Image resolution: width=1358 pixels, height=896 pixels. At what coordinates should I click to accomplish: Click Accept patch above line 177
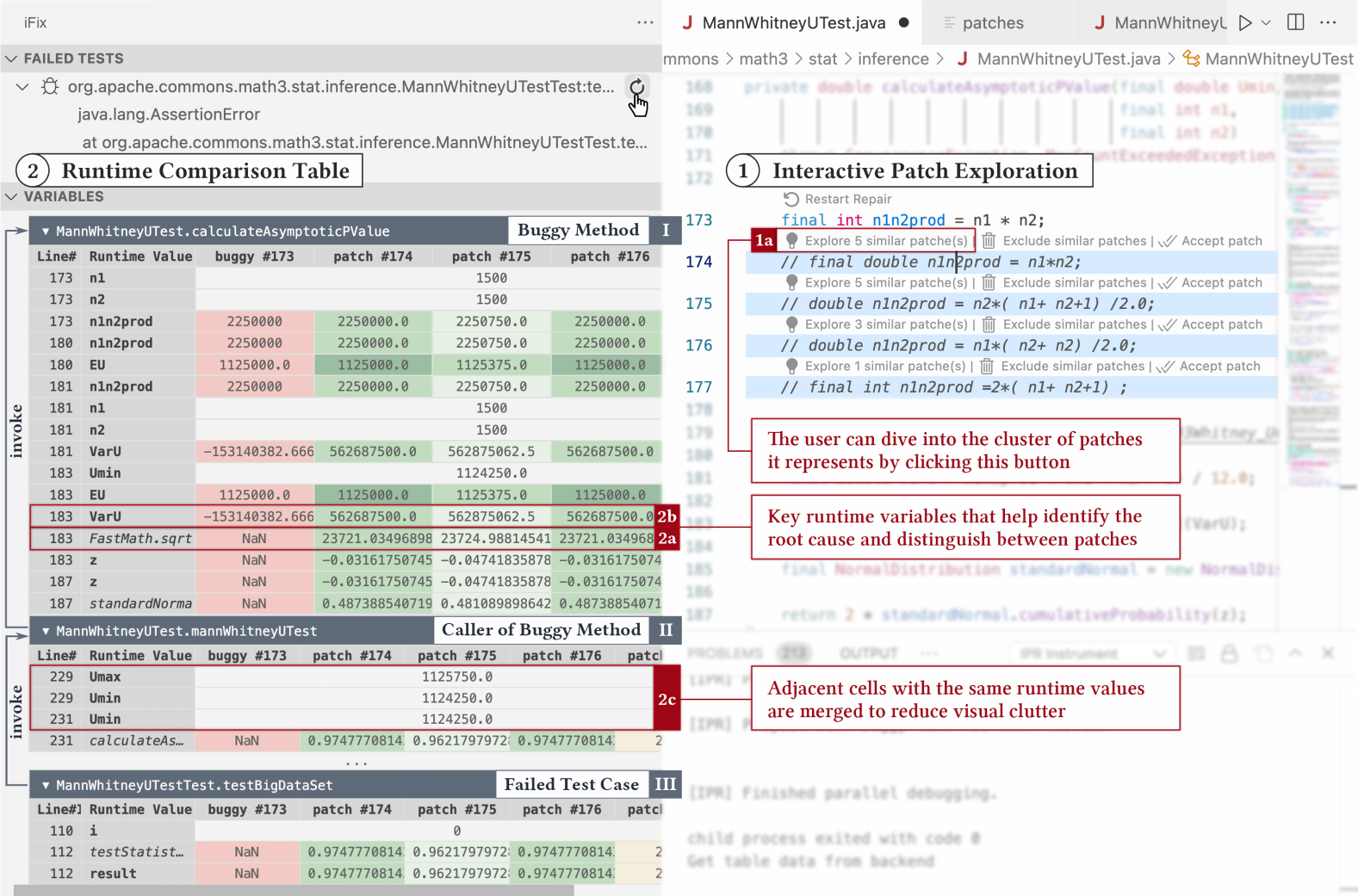(x=1219, y=366)
